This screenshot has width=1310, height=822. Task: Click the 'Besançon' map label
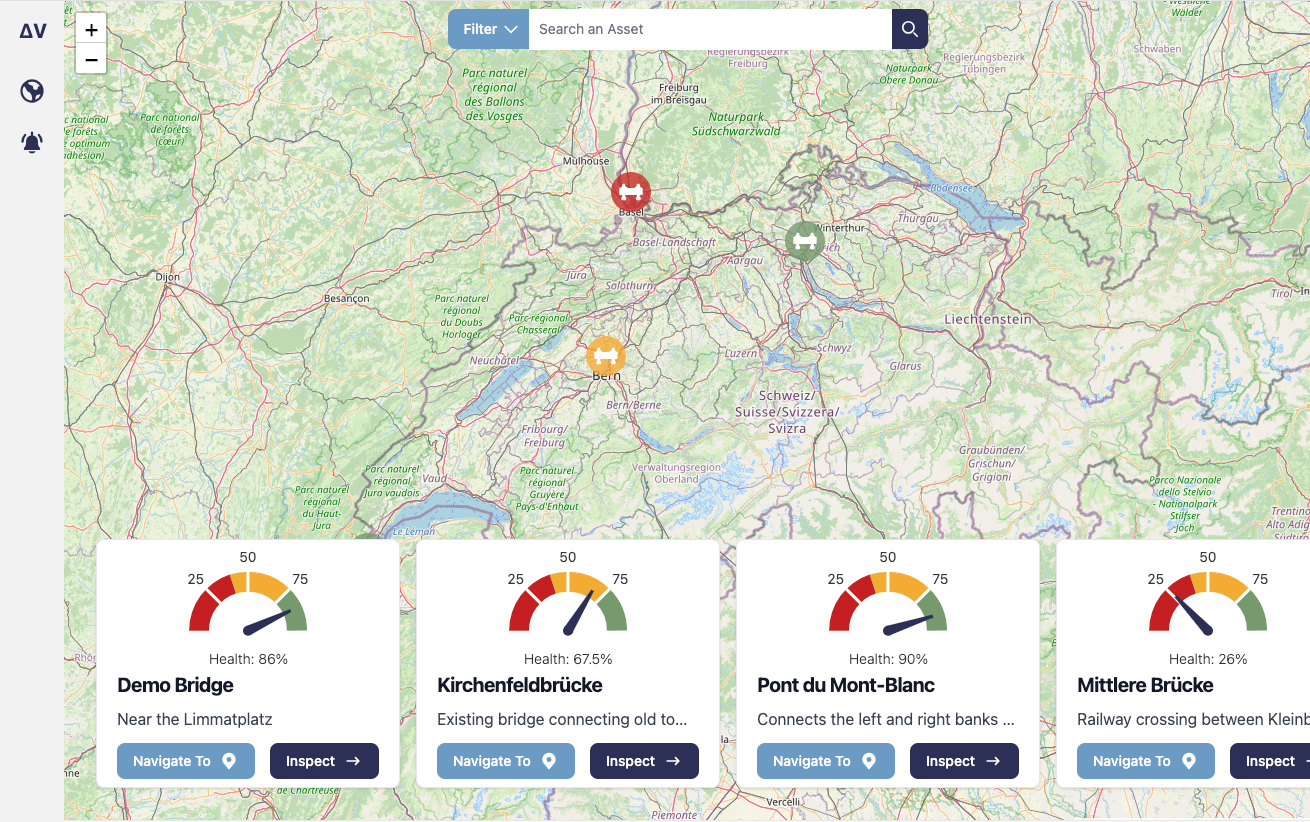tap(347, 298)
